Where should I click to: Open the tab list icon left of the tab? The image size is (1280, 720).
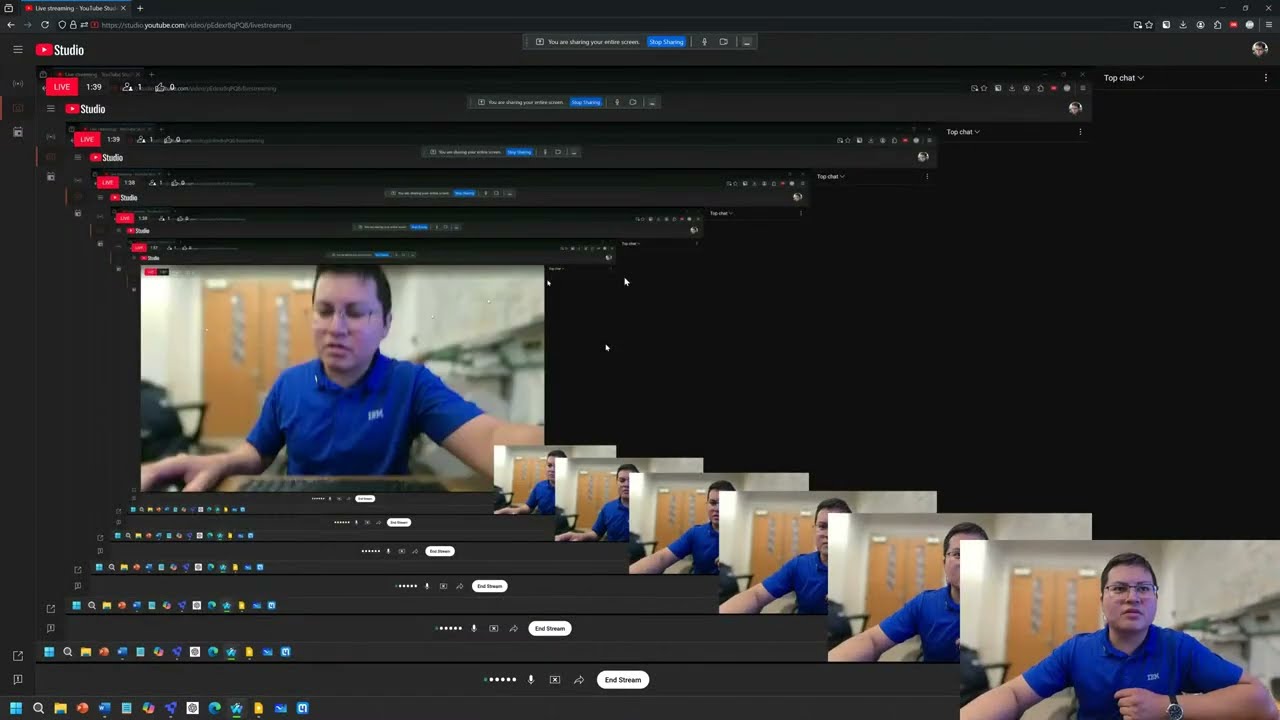pyautogui.click(x=10, y=8)
